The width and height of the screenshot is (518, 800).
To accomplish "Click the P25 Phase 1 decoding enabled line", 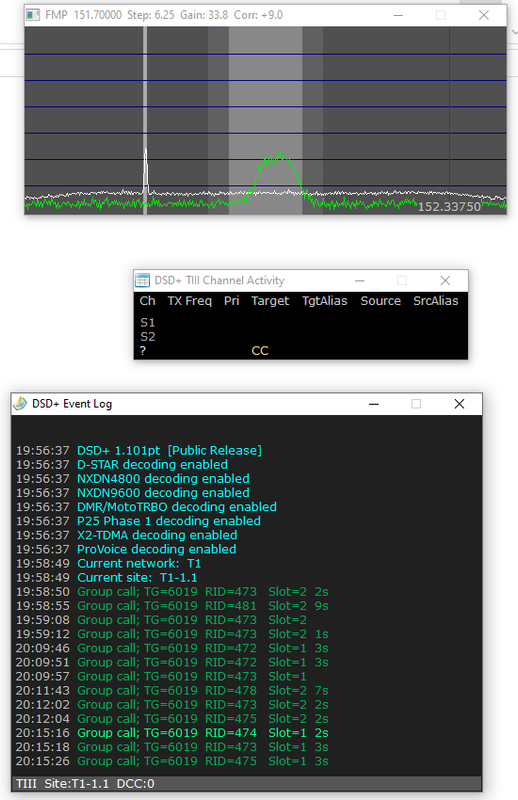I will point(138,521).
